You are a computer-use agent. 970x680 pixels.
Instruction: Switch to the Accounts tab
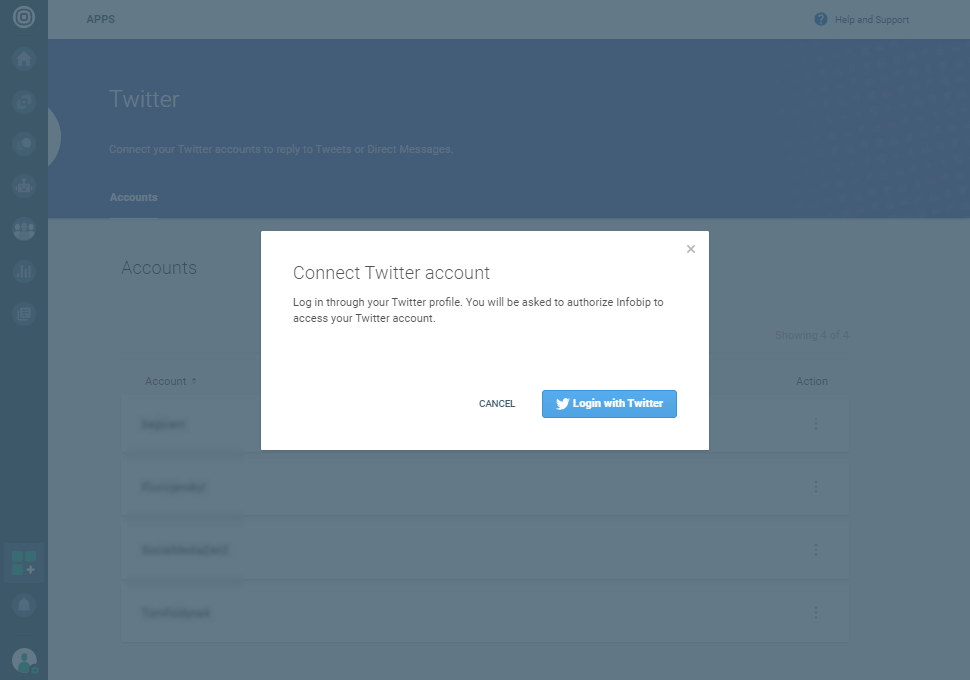pos(133,197)
